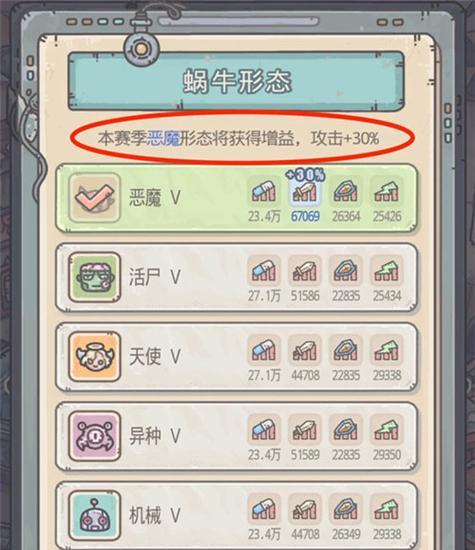Open the blue 恶魔 link in season notice
Screen dimensions: 475x550
click(x=163, y=139)
